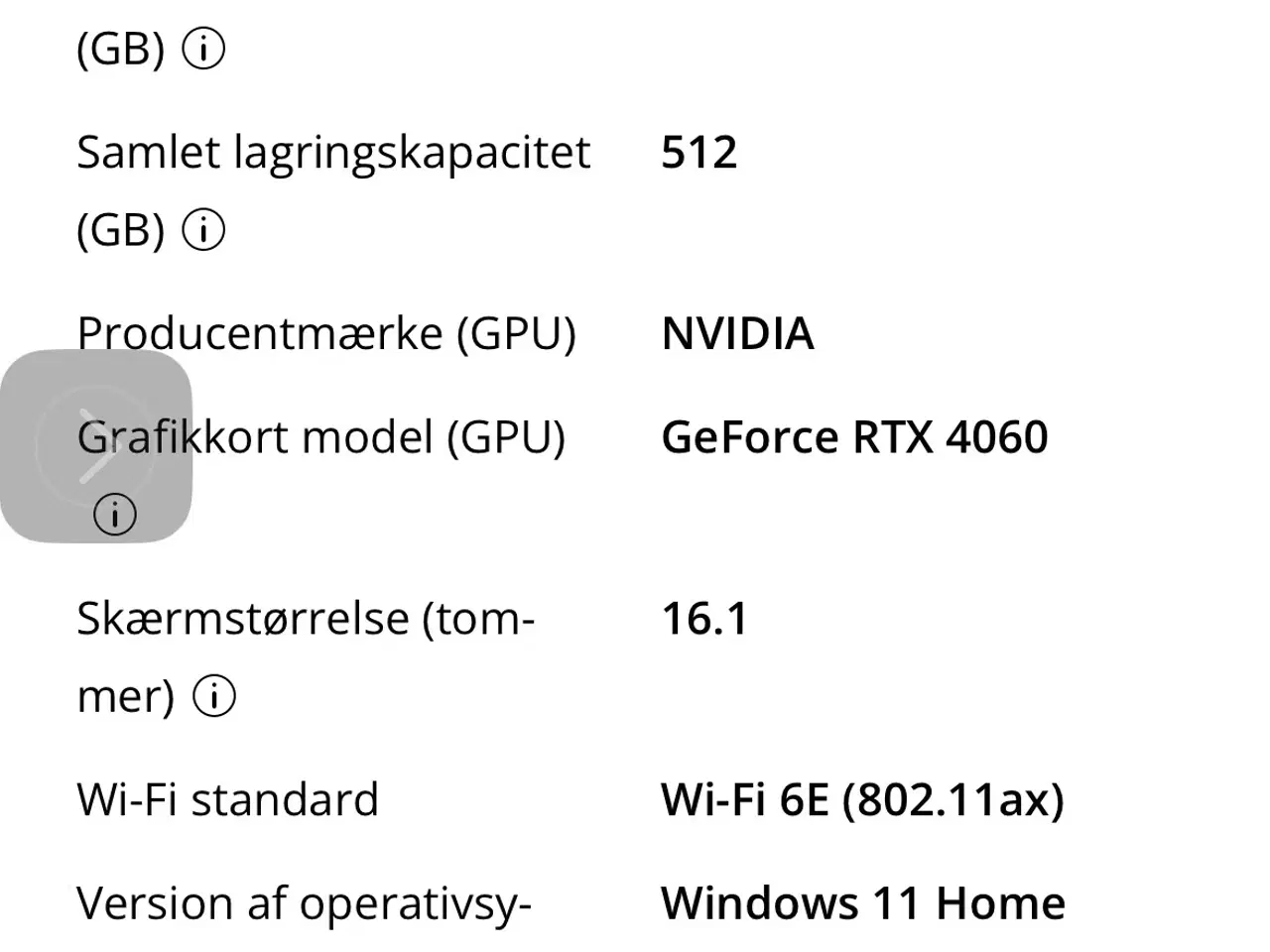Open info icon for Samlet lagringskapacitet (GB)
The height and width of the screenshot is (952, 1270).
point(204,230)
